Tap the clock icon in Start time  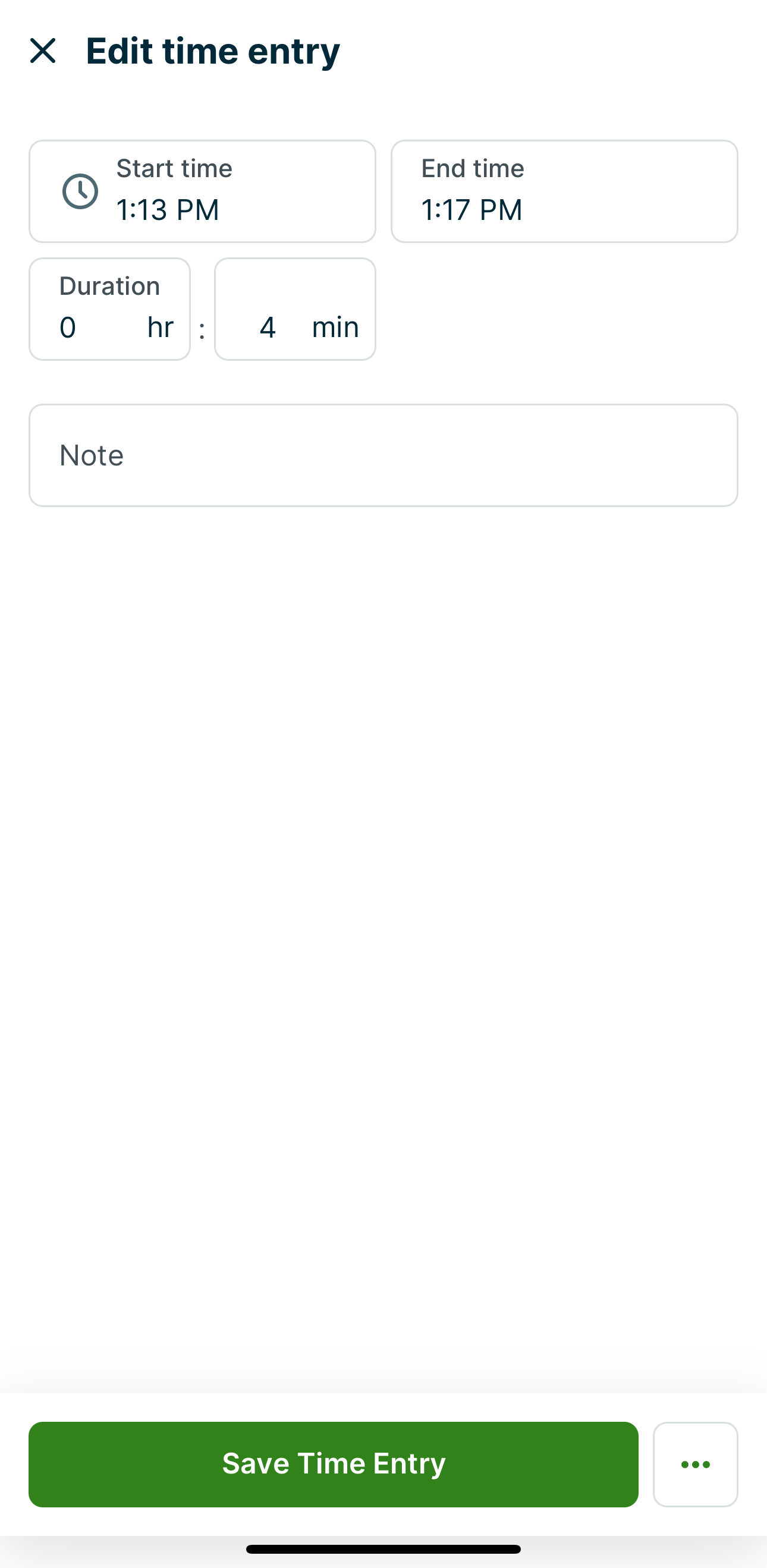[x=80, y=192]
